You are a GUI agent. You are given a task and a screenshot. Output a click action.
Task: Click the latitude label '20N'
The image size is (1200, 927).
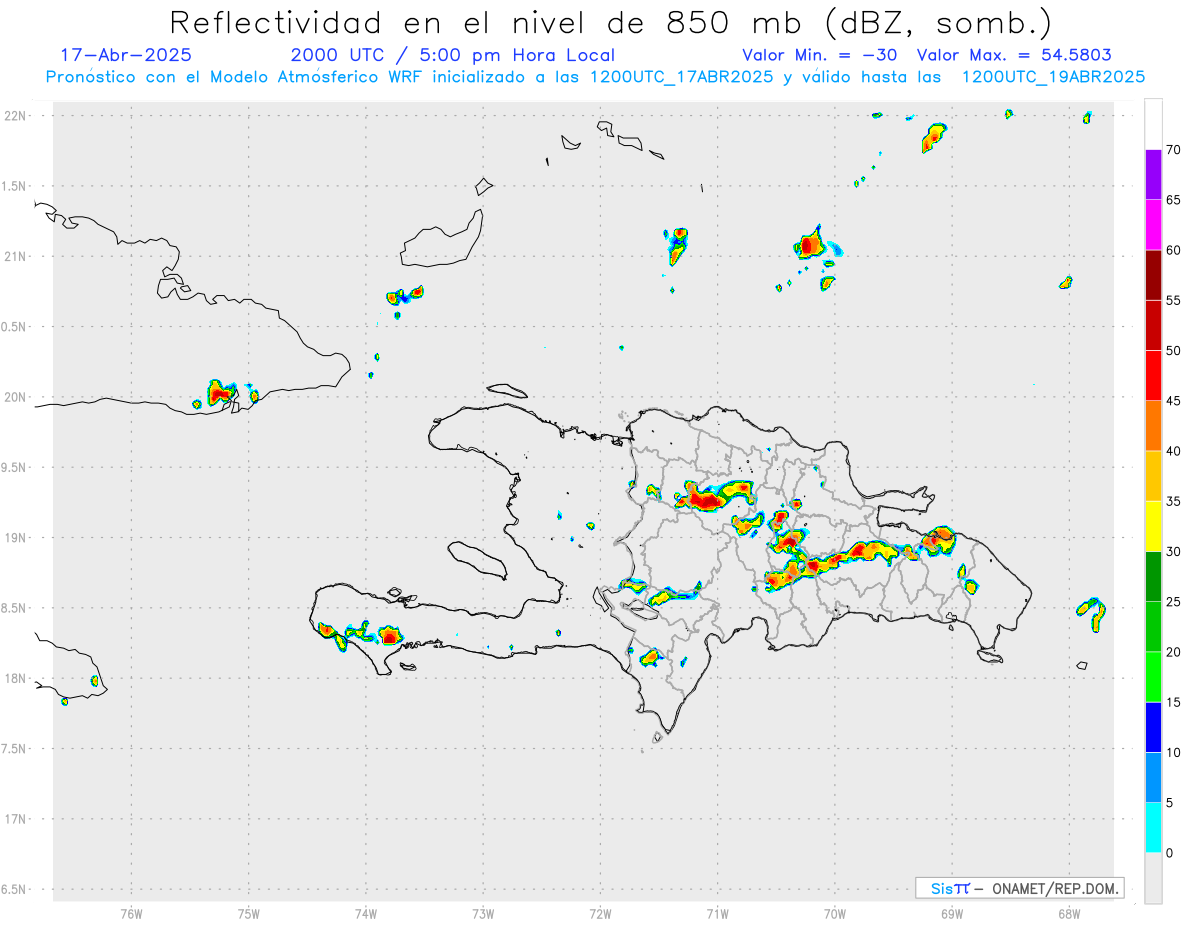(16, 398)
